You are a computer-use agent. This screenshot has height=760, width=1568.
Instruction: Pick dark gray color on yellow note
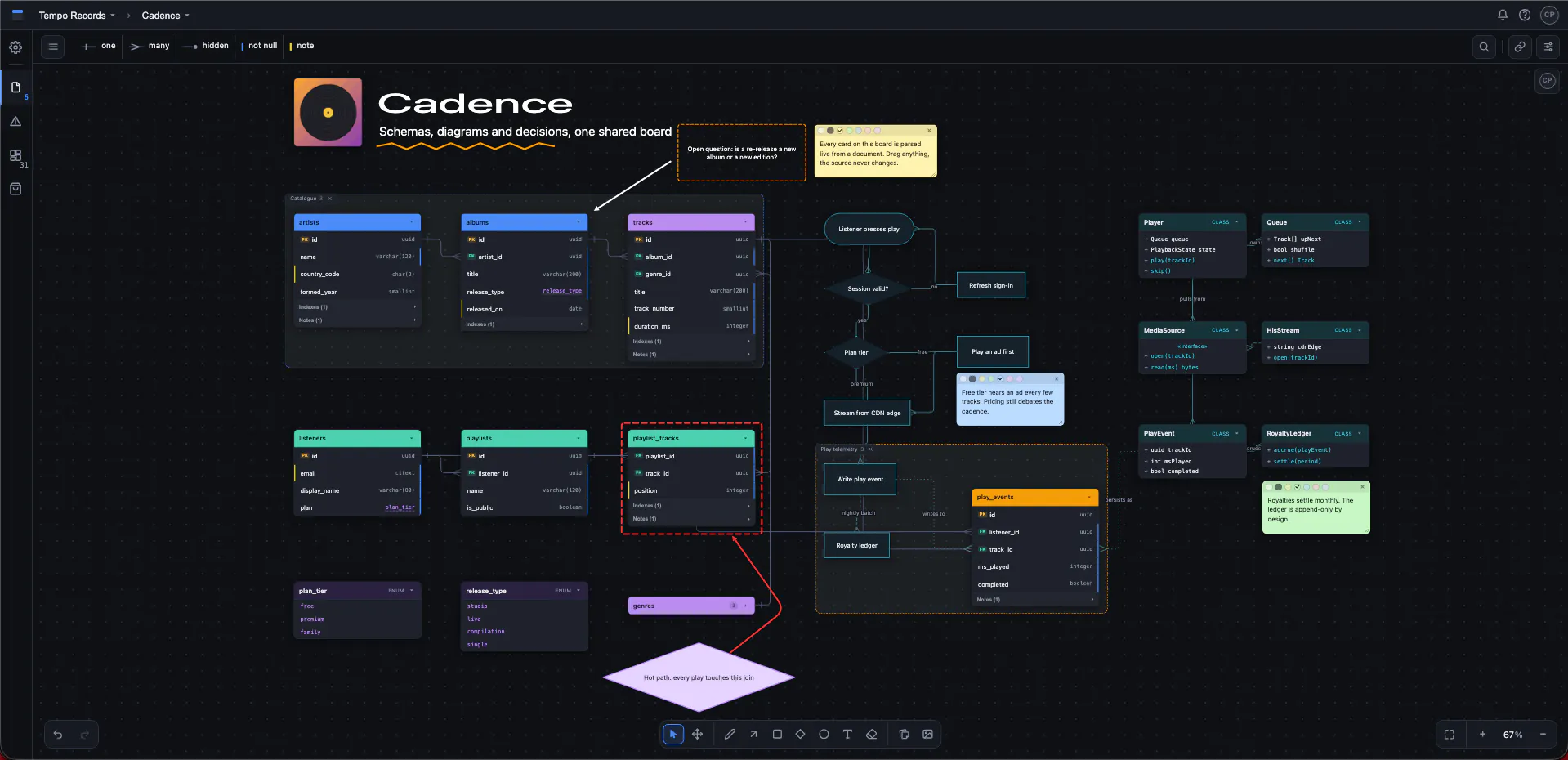[x=830, y=131]
